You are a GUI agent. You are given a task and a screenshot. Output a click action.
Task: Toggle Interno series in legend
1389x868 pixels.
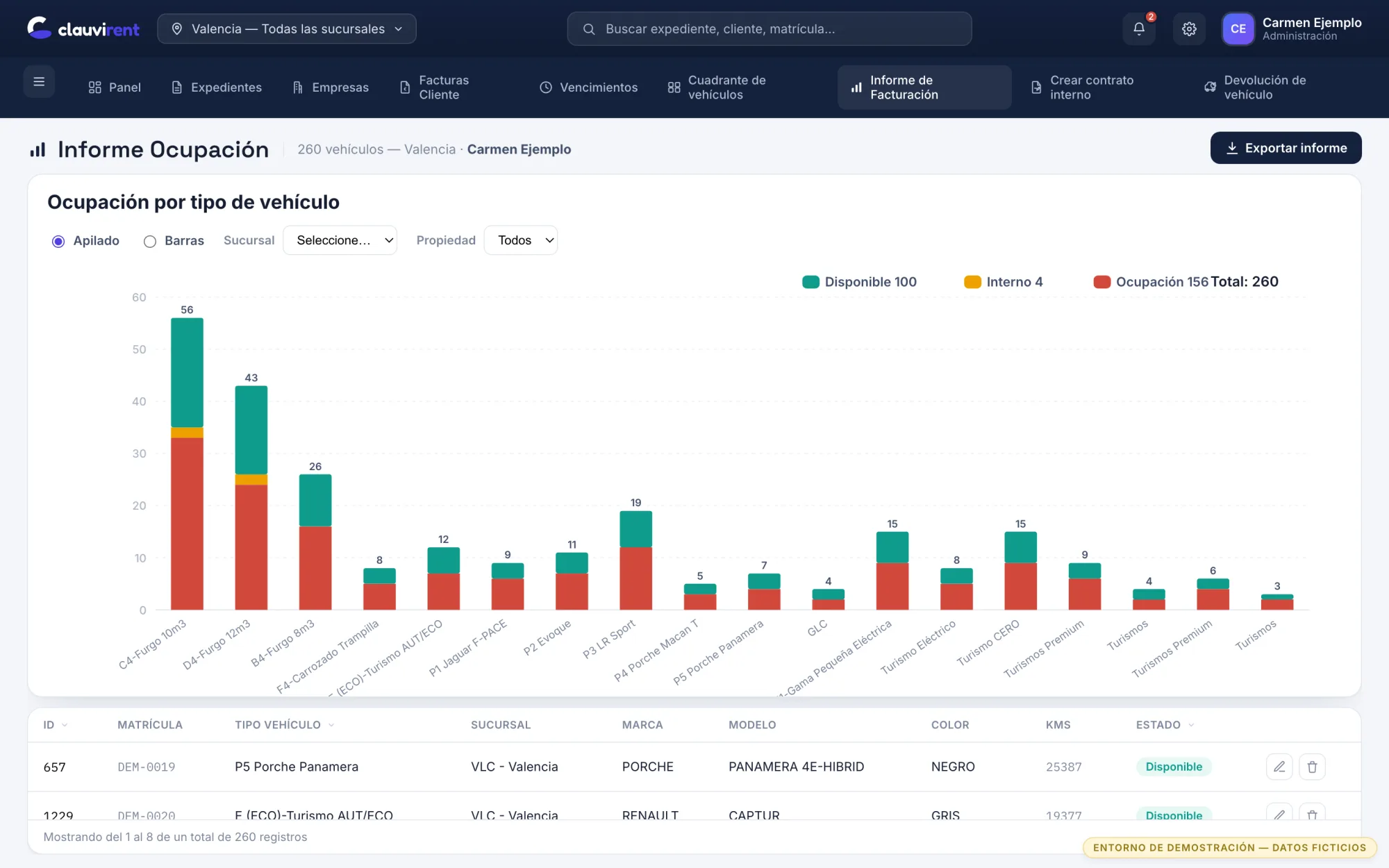click(x=1004, y=282)
